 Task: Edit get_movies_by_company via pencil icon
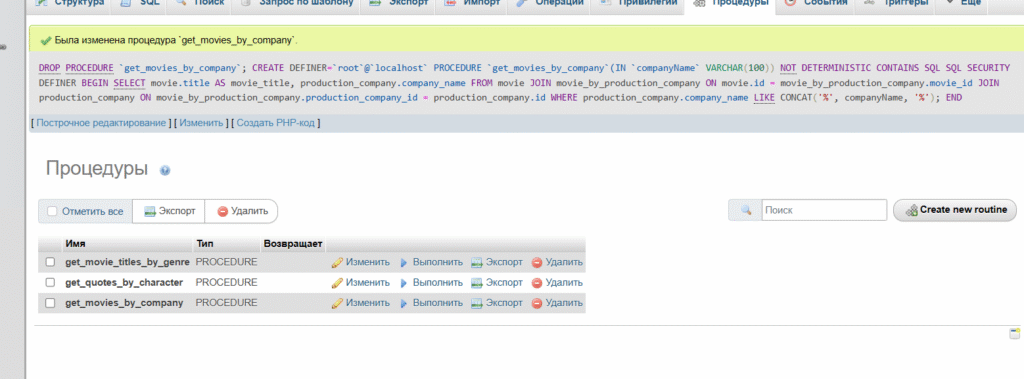point(337,303)
